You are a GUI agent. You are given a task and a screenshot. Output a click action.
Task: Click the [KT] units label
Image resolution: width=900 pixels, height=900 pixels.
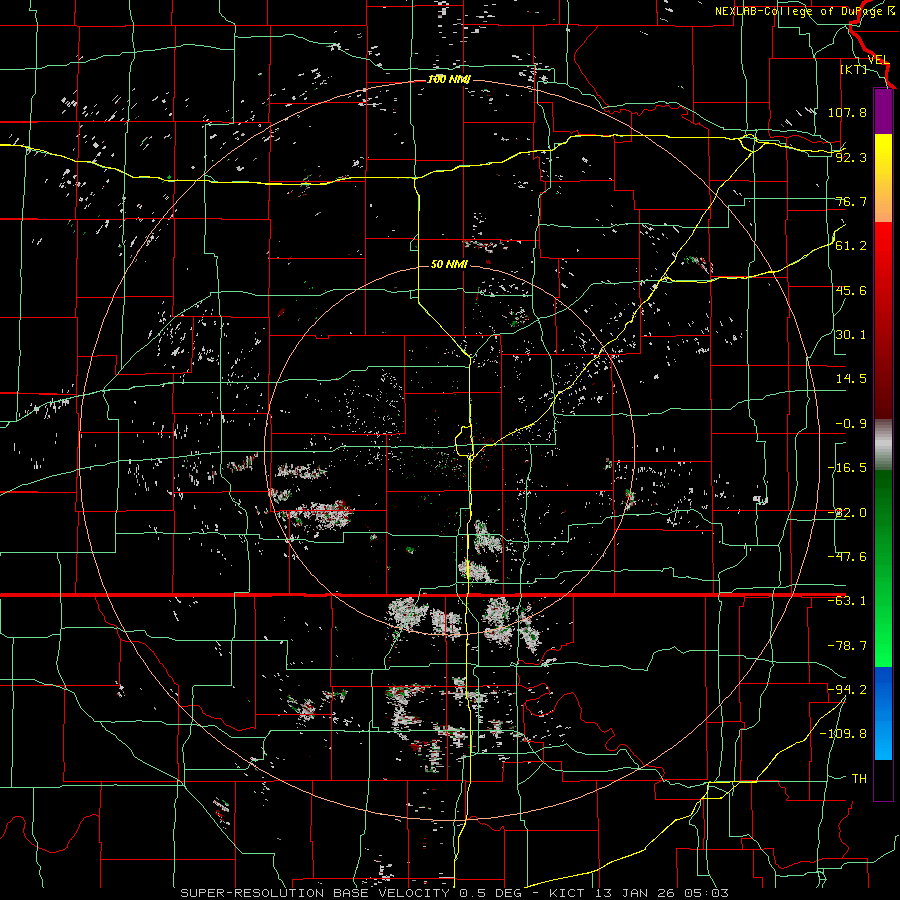(x=854, y=69)
